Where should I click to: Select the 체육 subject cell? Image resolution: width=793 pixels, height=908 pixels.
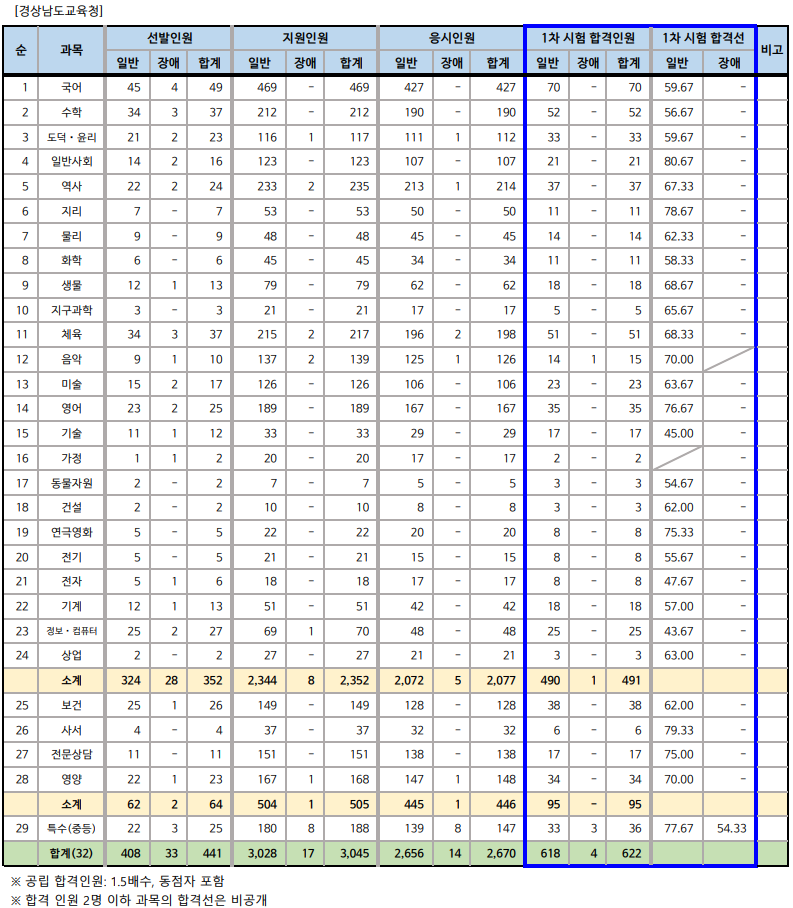(71, 335)
